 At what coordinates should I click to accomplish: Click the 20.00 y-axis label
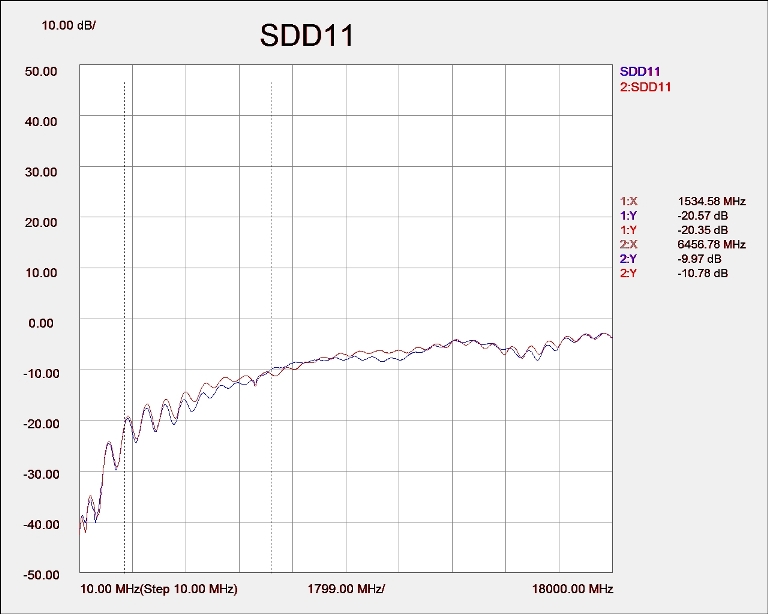pos(41,222)
